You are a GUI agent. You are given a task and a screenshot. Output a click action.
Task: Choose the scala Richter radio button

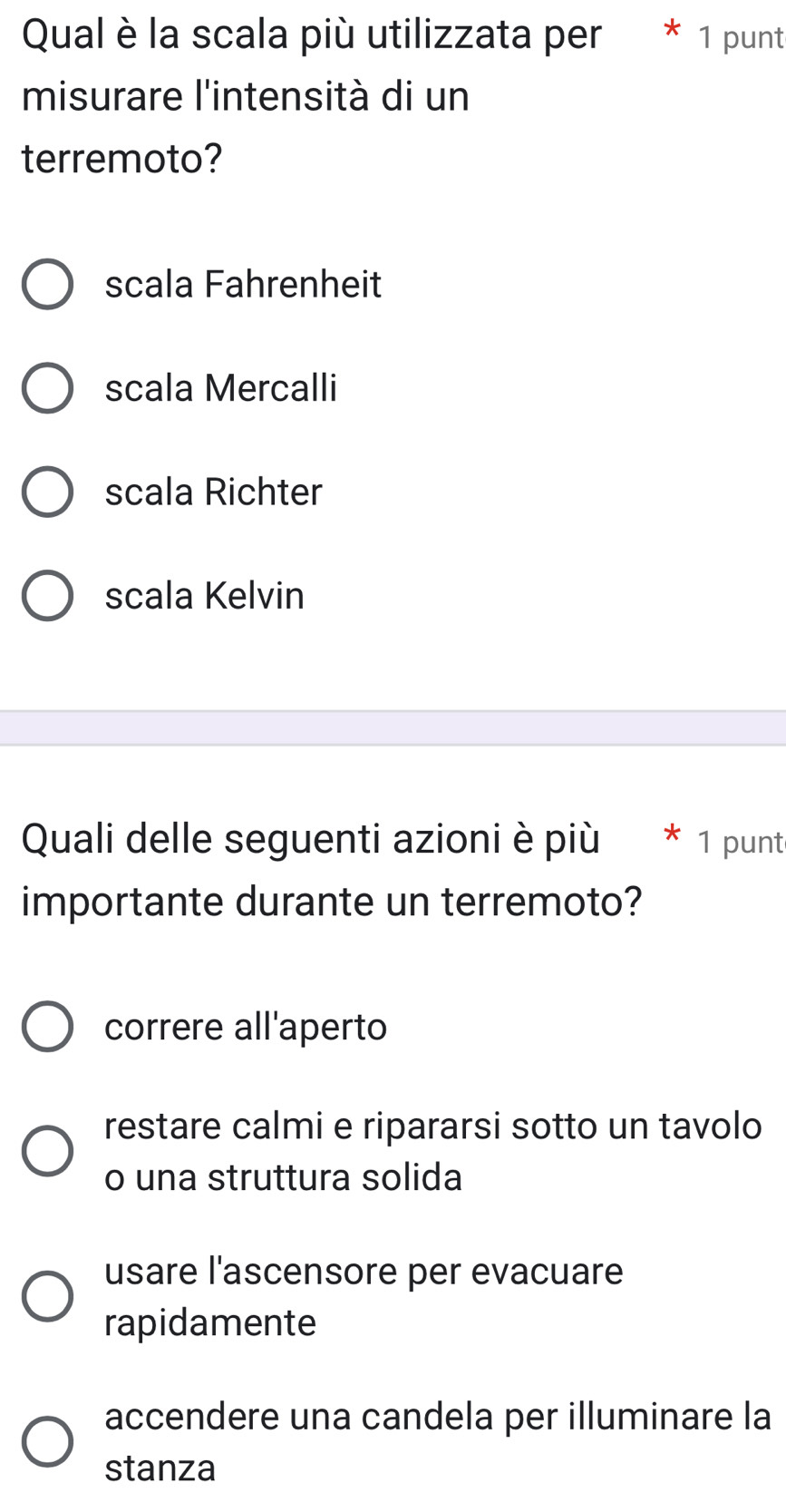(47, 493)
